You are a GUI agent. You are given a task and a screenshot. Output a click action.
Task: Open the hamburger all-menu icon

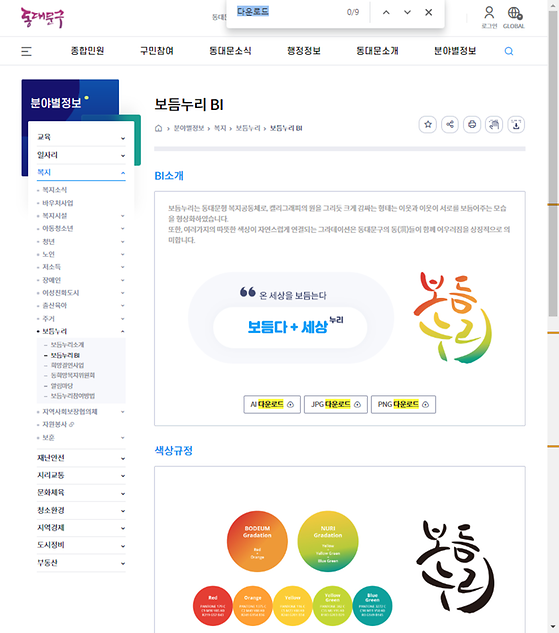26,51
